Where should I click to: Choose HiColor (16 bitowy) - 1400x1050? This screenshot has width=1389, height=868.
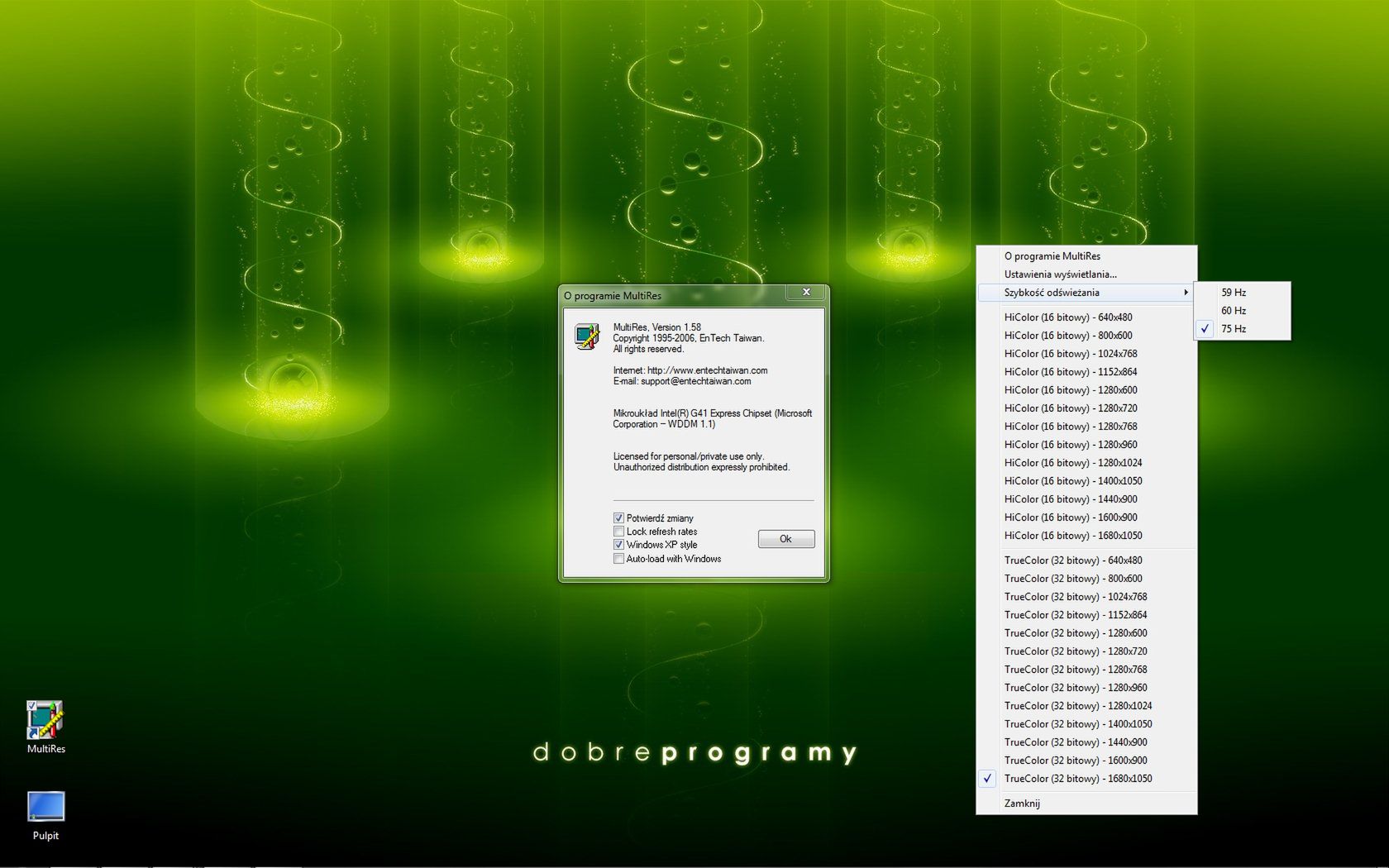1086,481
